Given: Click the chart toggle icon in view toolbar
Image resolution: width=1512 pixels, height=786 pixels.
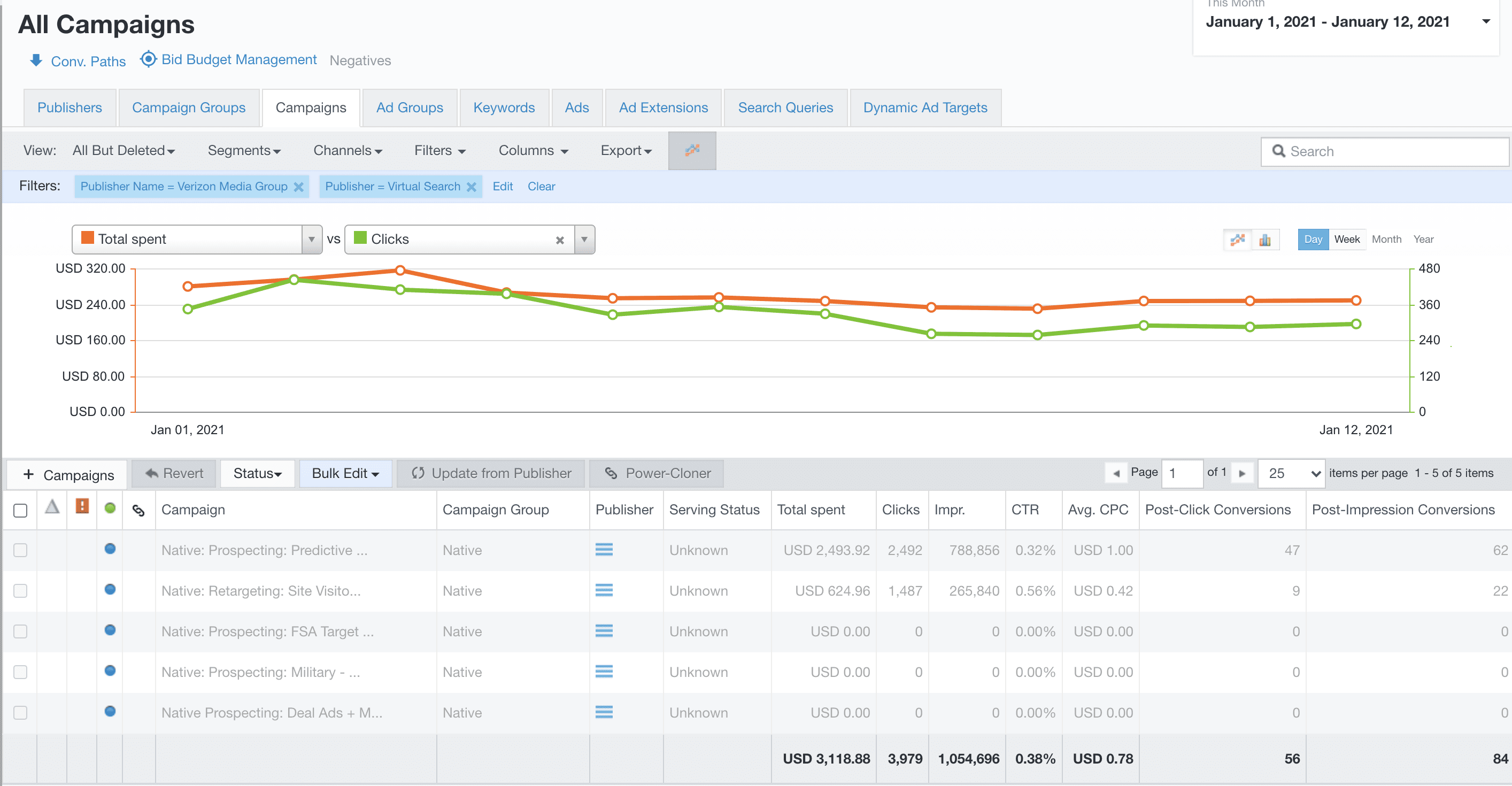Looking at the screenshot, I should click(691, 150).
